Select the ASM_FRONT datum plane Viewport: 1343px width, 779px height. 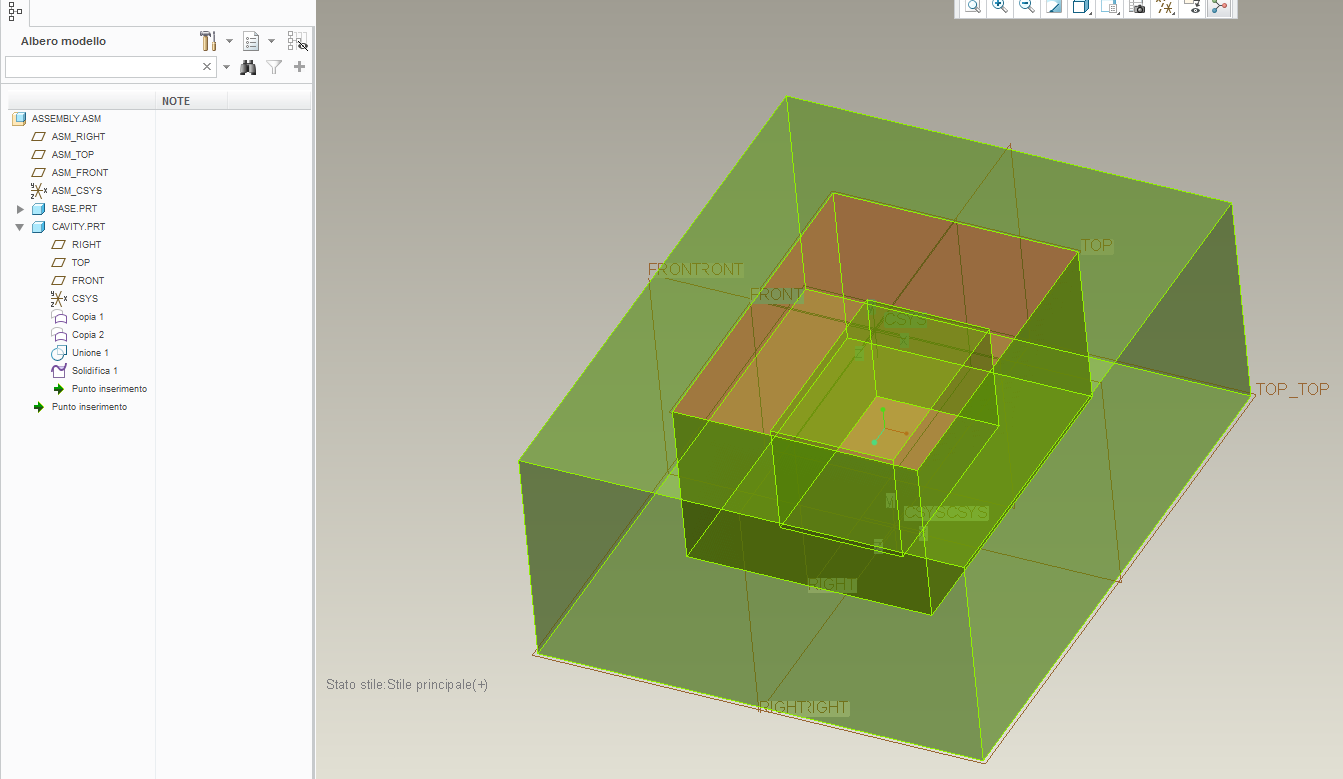click(80, 173)
